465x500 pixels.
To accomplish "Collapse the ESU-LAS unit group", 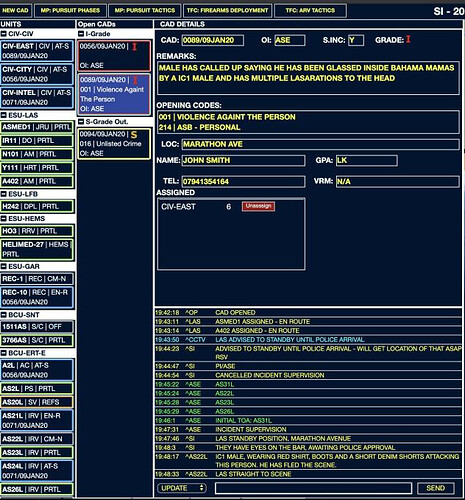I will 4,115.
